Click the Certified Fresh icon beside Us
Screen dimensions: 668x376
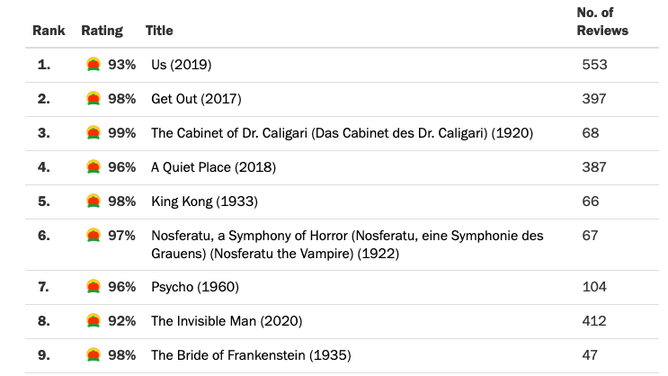click(93, 64)
